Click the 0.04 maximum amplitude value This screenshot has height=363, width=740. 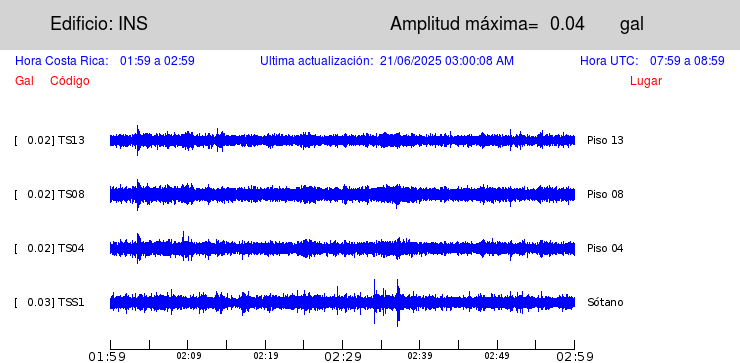coord(567,24)
